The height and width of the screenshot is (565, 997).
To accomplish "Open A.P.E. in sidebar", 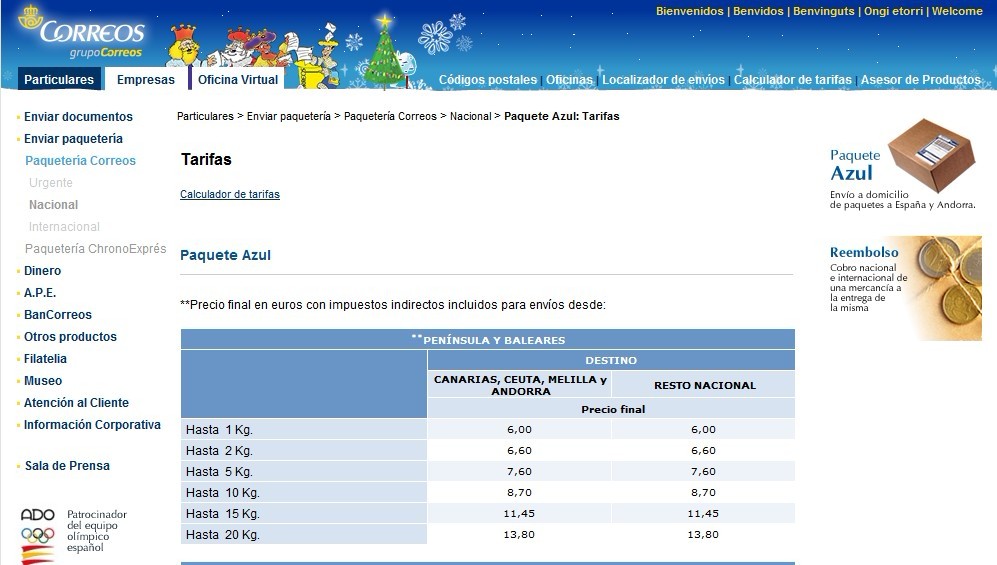I will [x=40, y=293].
